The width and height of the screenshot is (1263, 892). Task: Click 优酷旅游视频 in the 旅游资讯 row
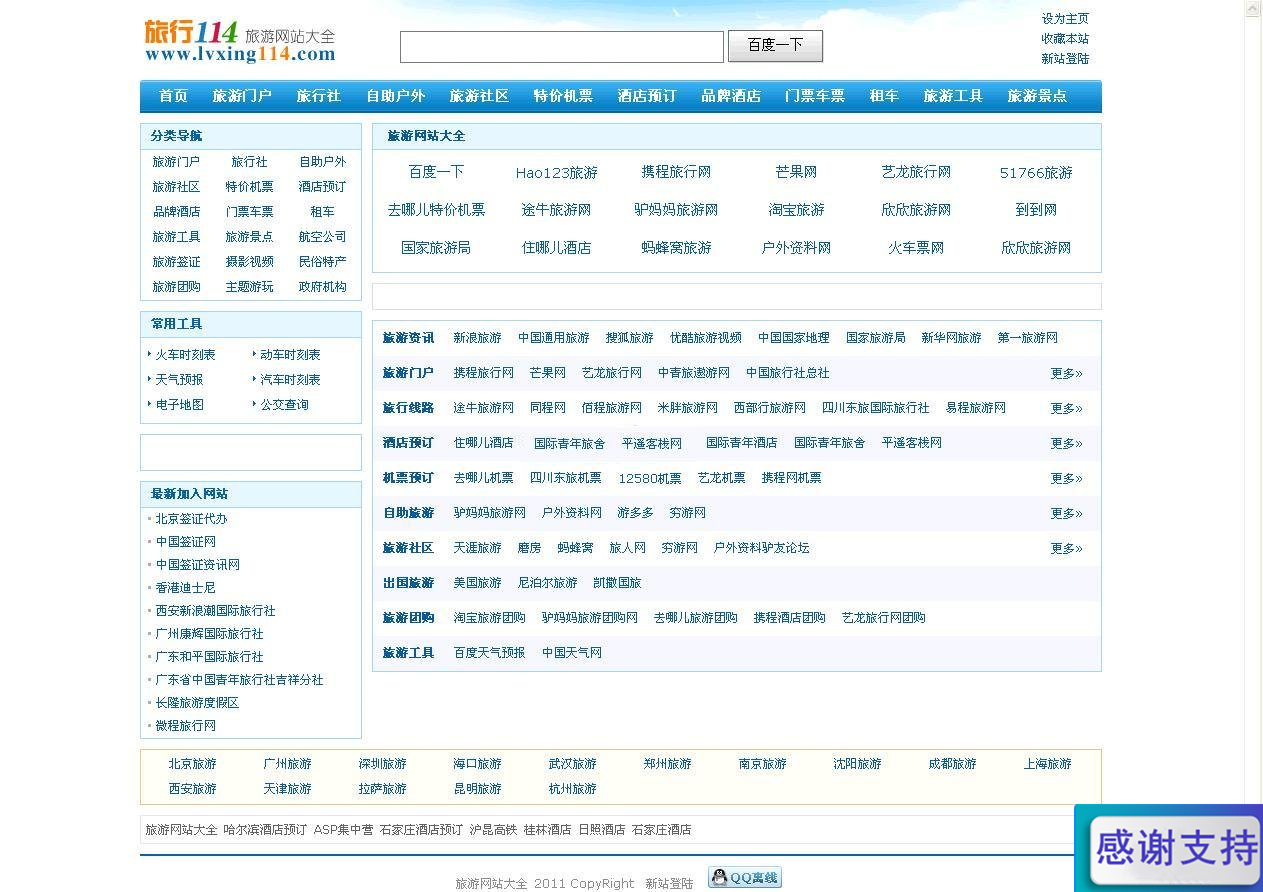[x=705, y=338]
